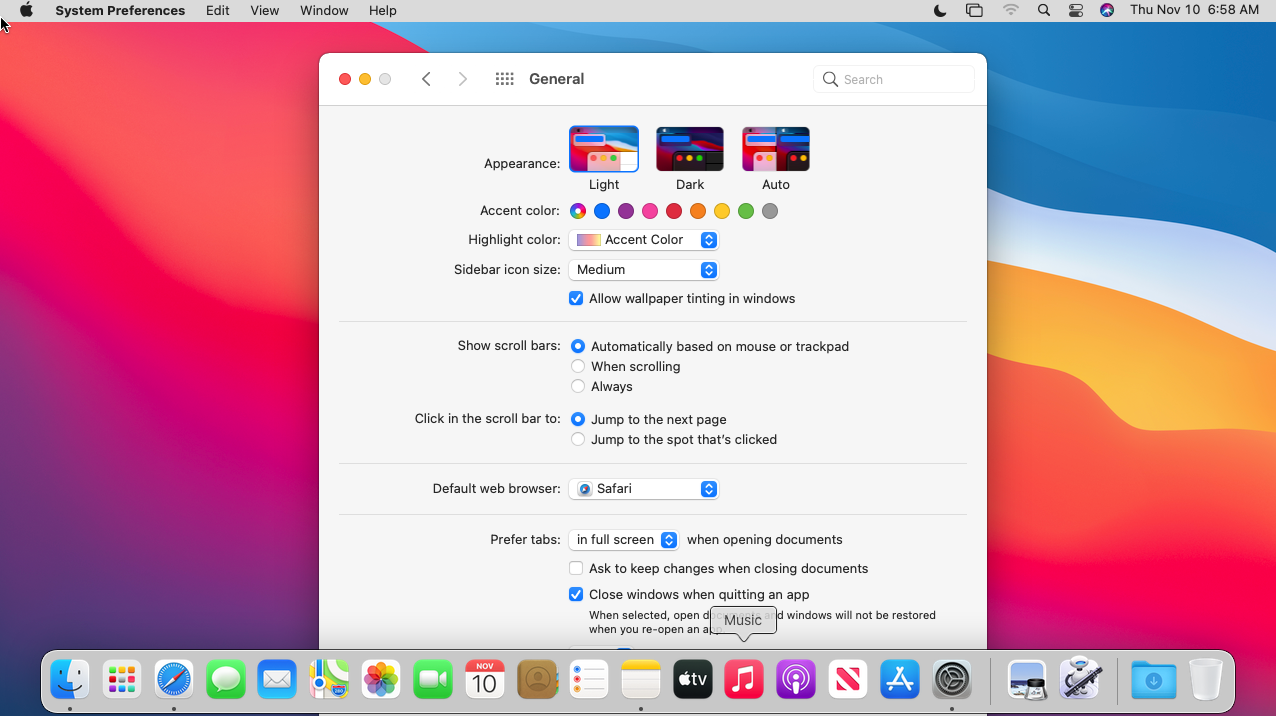This screenshot has width=1276, height=716.
Task: Open the Calendar app in the Dock
Action: pos(485,680)
